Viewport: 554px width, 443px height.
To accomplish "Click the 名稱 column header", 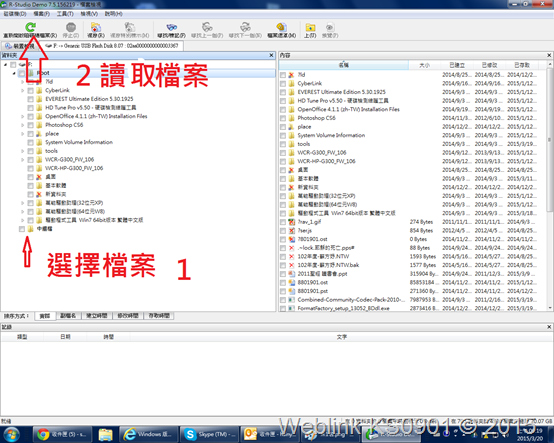I will click(x=344, y=65).
